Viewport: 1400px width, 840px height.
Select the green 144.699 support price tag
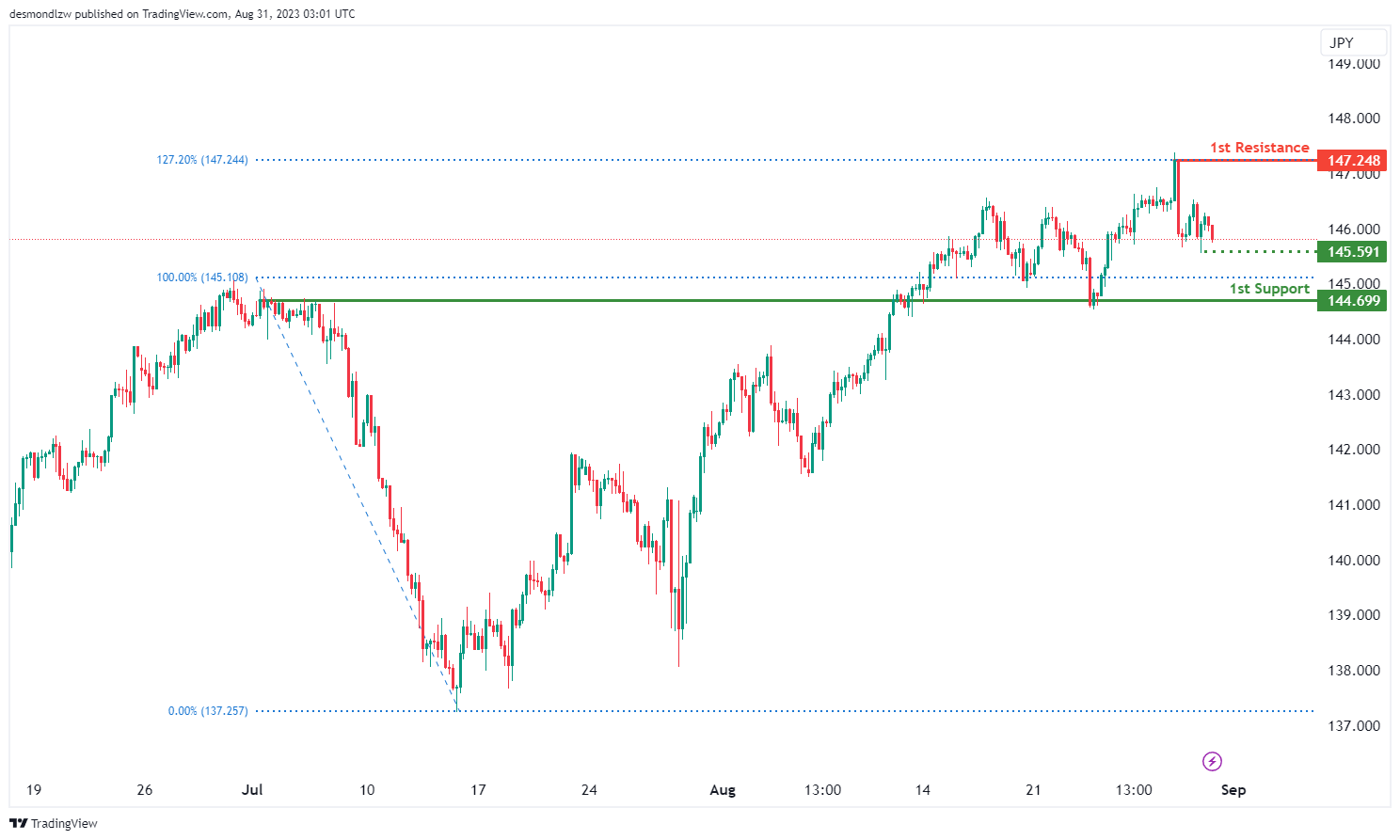(x=1351, y=301)
